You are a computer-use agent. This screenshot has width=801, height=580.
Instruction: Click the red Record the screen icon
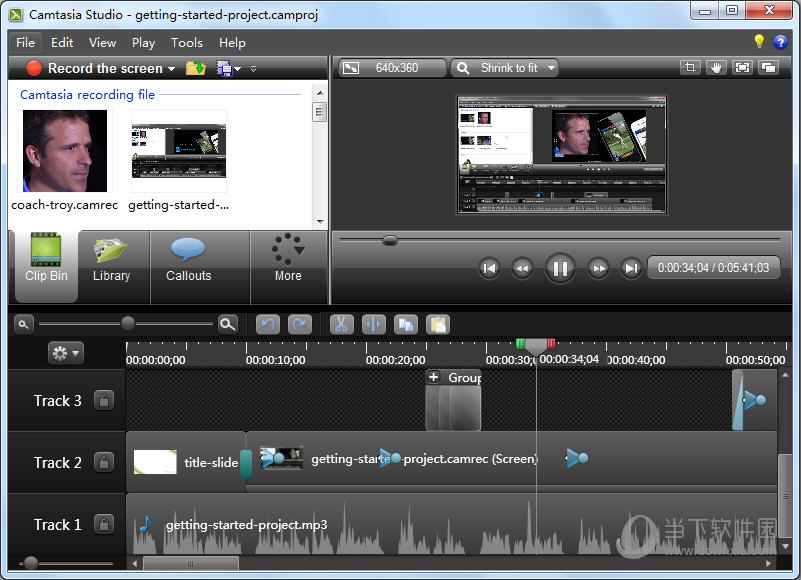pos(34,68)
